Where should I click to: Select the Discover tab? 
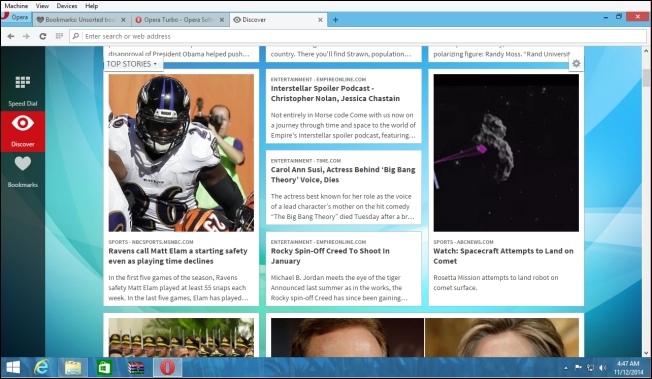tap(278, 20)
